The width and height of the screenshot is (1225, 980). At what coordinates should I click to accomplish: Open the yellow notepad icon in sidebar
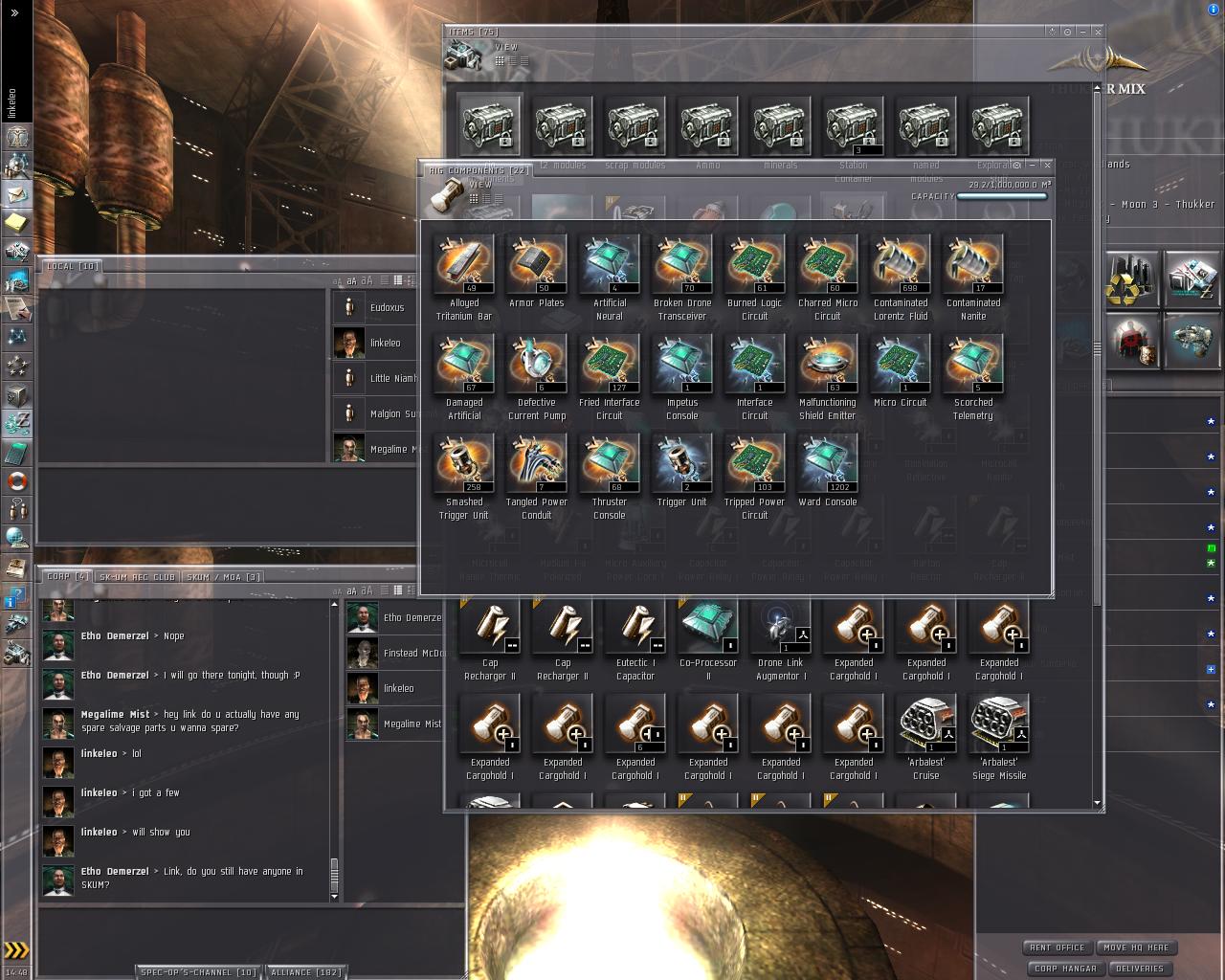point(16,223)
